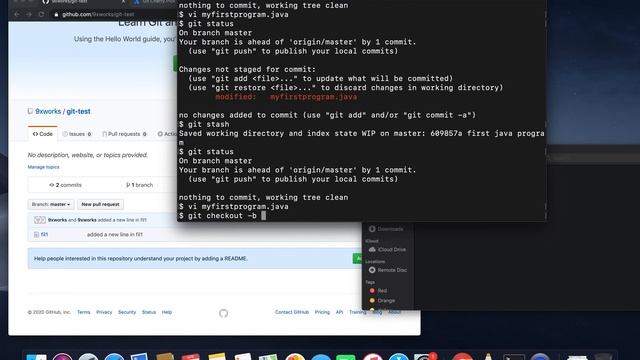Select iCloud Drive in Finder sidebar
The width and height of the screenshot is (640, 360).
click(391, 249)
